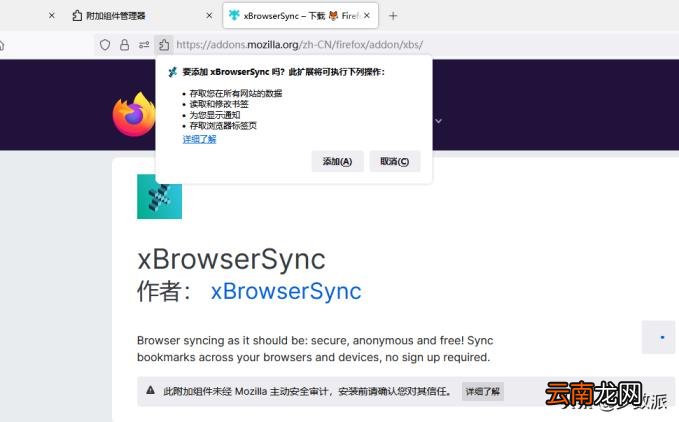Expand the header dropdown chevron right of the popup
This screenshot has width=679, height=422.
438,121
